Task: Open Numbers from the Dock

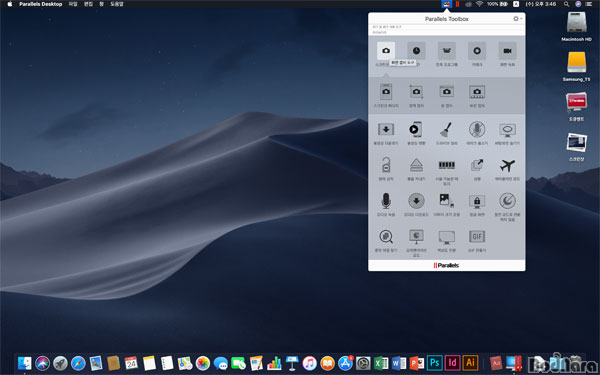Action: [274, 363]
